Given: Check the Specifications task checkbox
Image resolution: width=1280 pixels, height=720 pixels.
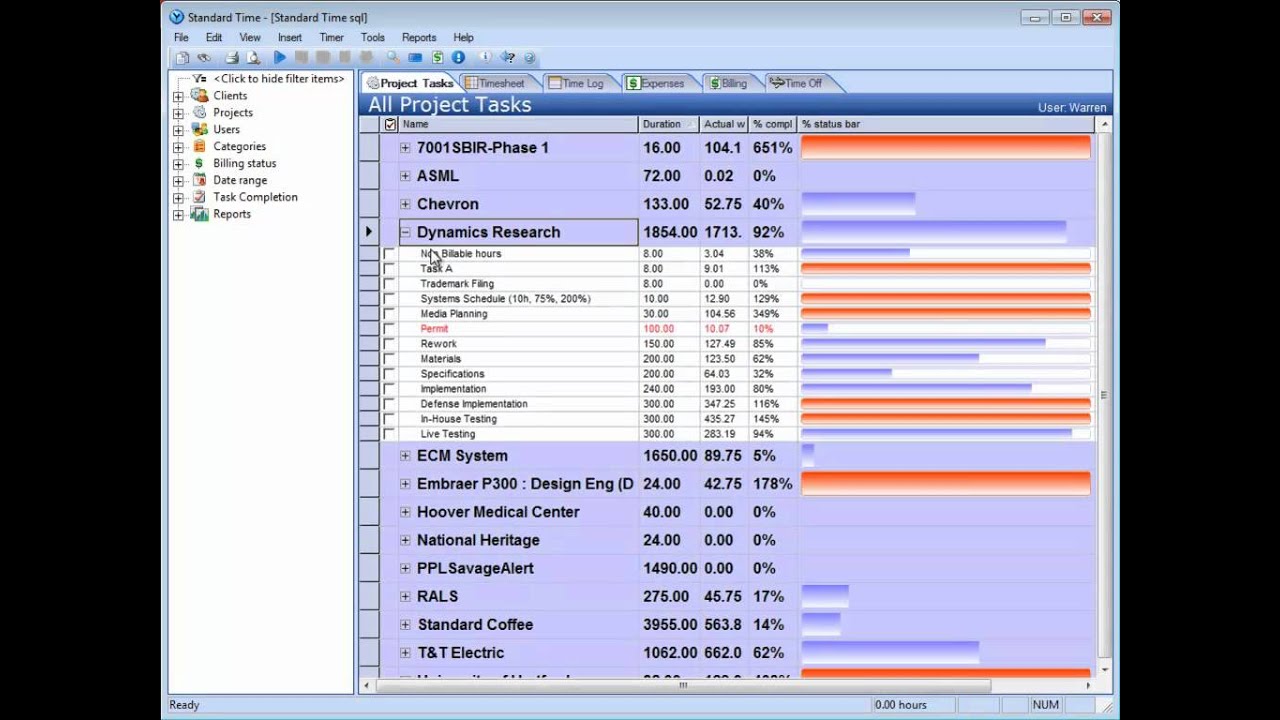Looking at the screenshot, I should pyautogui.click(x=389, y=374).
